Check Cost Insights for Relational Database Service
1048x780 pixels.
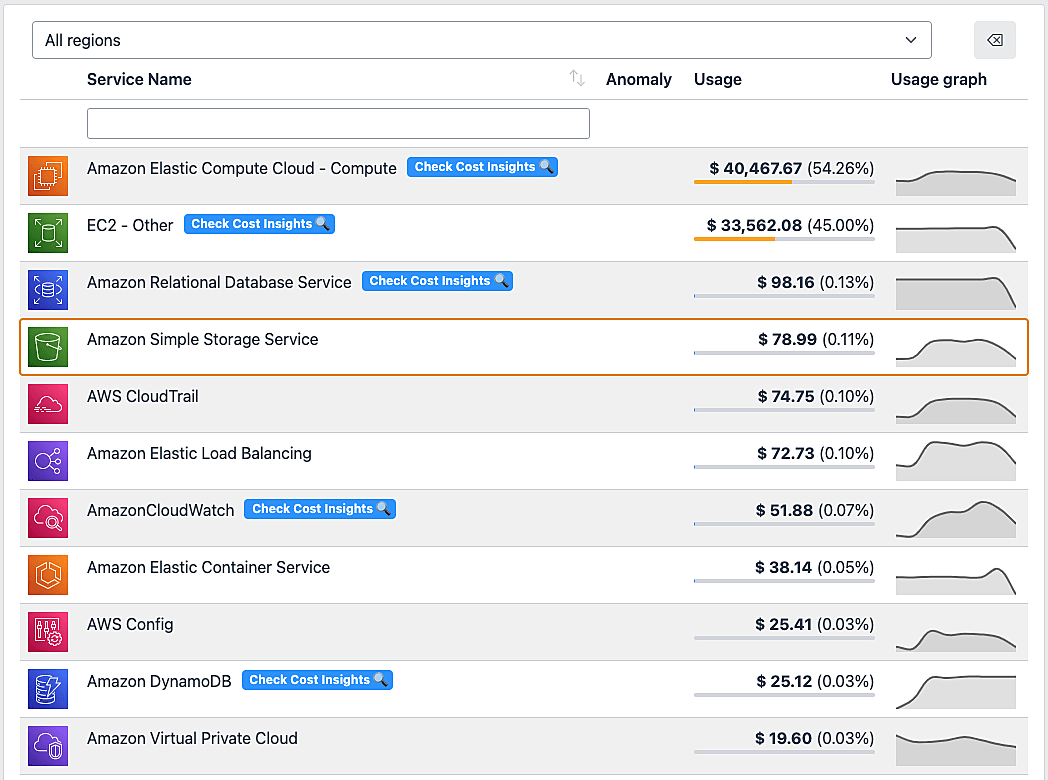point(437,281)
